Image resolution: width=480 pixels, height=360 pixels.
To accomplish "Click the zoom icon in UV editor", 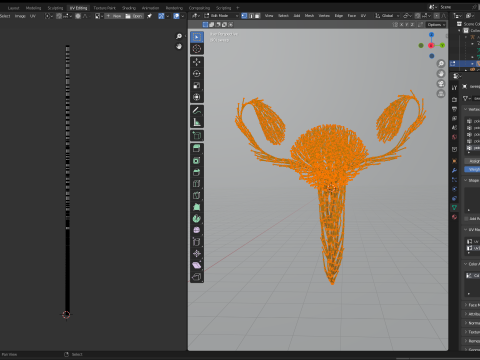I will pyautogui.click(x=179, y=36).
